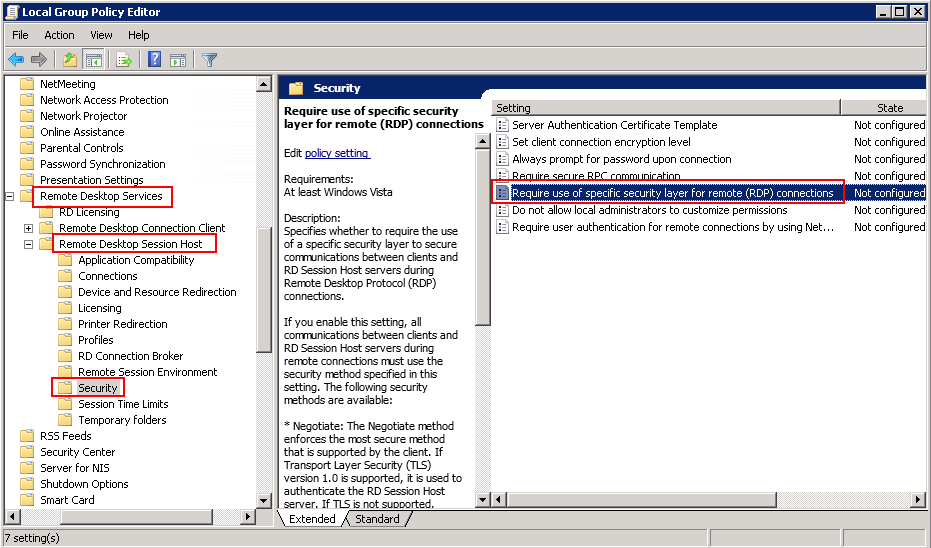The width and height of the screenshot is (931, 548).
Task: Click the Back arrow toolbar icon
Action: pos(17,59)
